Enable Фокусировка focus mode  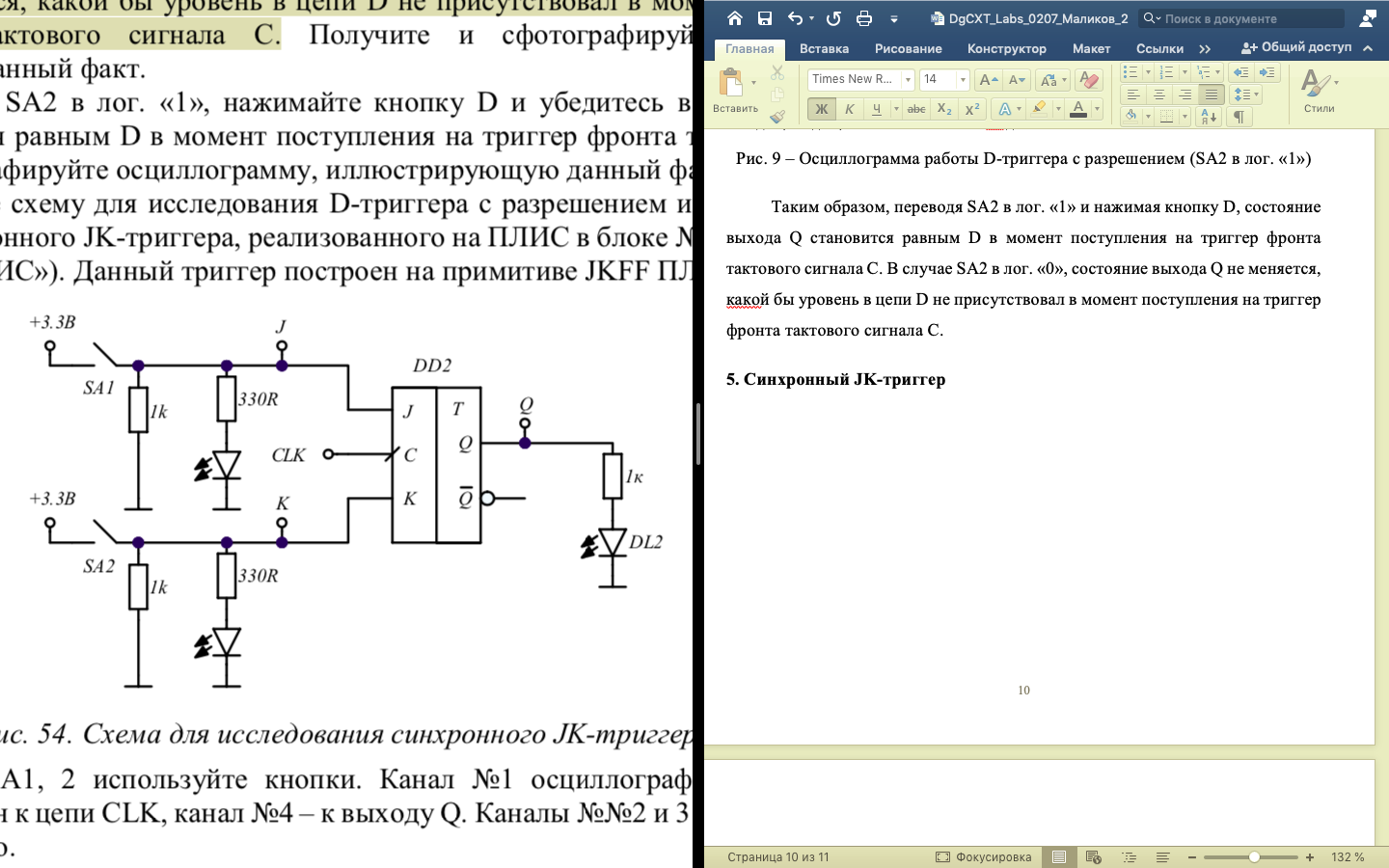pyautogui.click(x=984, y=856)
